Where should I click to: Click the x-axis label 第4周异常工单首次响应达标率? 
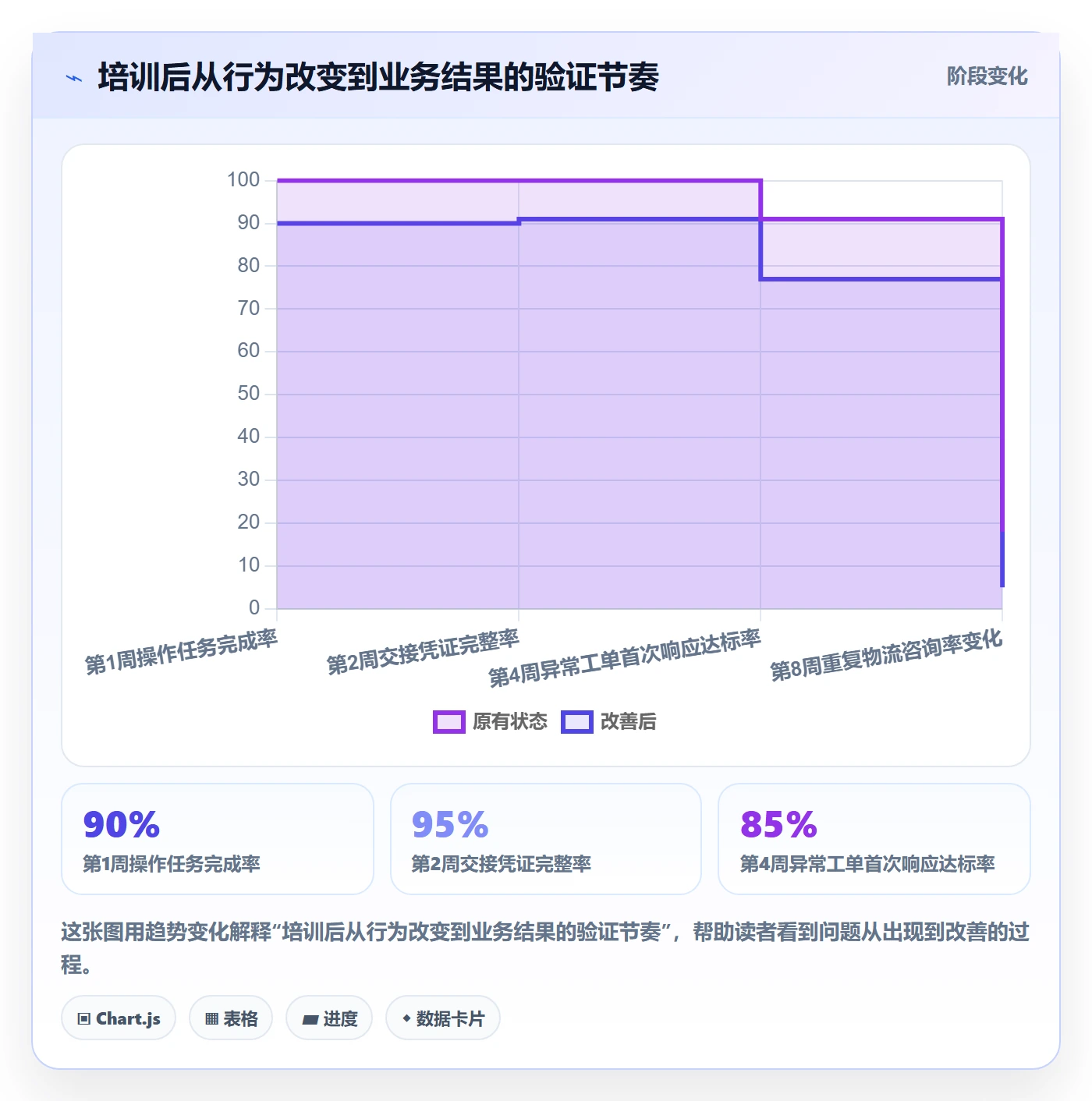(625, 659)
